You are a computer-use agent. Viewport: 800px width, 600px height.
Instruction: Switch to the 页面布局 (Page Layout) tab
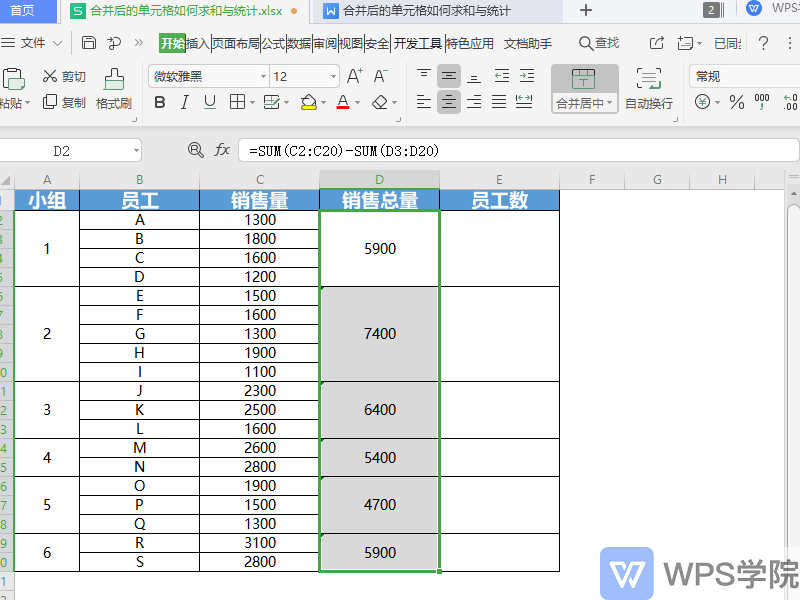pyautogui.click(x=236, y=43)
